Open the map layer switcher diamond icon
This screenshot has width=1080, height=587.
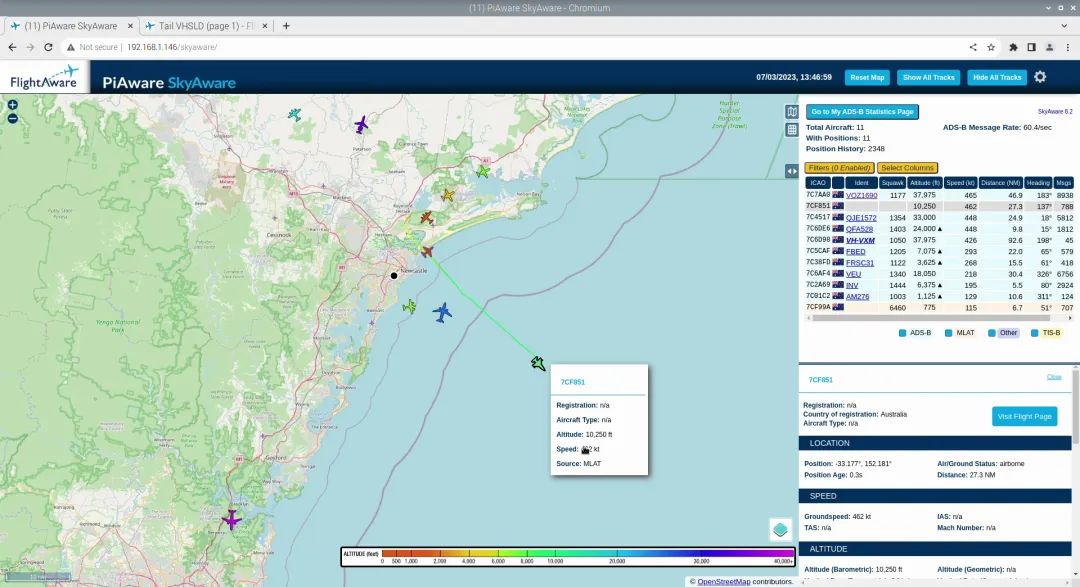pyautogui.click(x=780, y=529)
